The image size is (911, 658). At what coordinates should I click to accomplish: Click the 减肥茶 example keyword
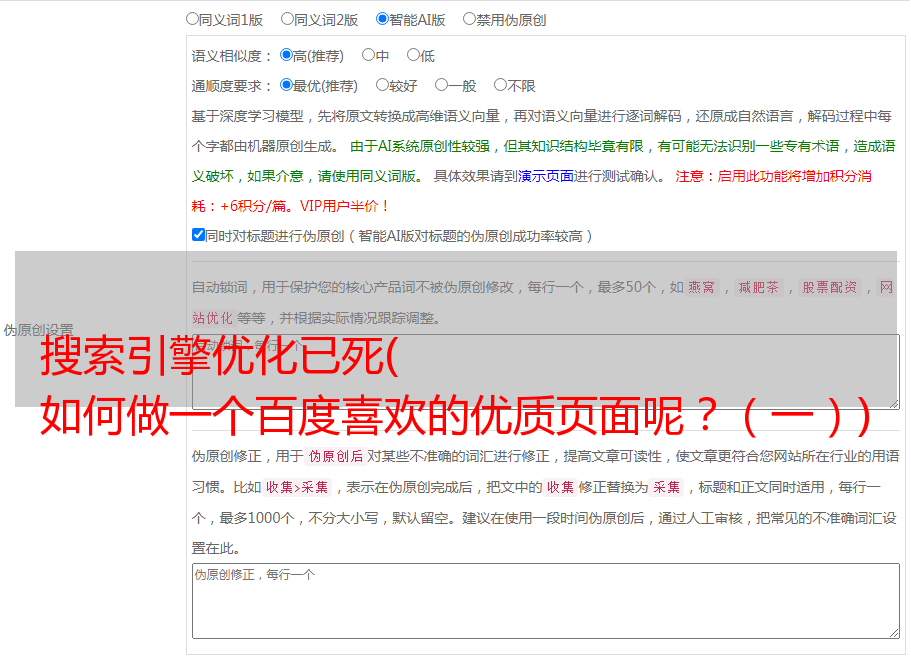(759, 287)
